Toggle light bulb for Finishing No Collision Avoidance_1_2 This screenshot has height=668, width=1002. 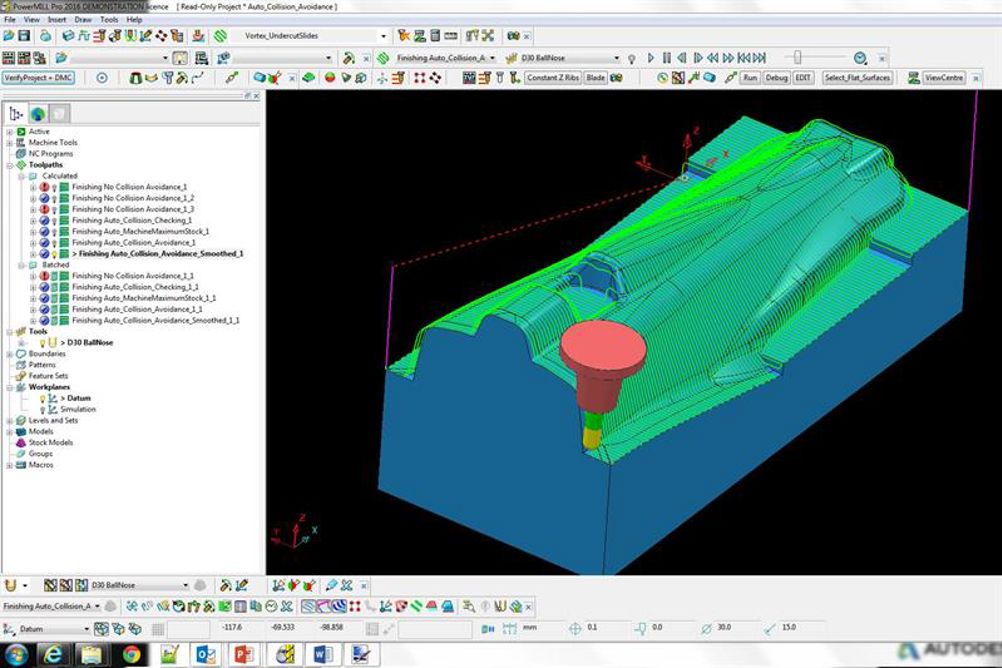pos(54,199)
